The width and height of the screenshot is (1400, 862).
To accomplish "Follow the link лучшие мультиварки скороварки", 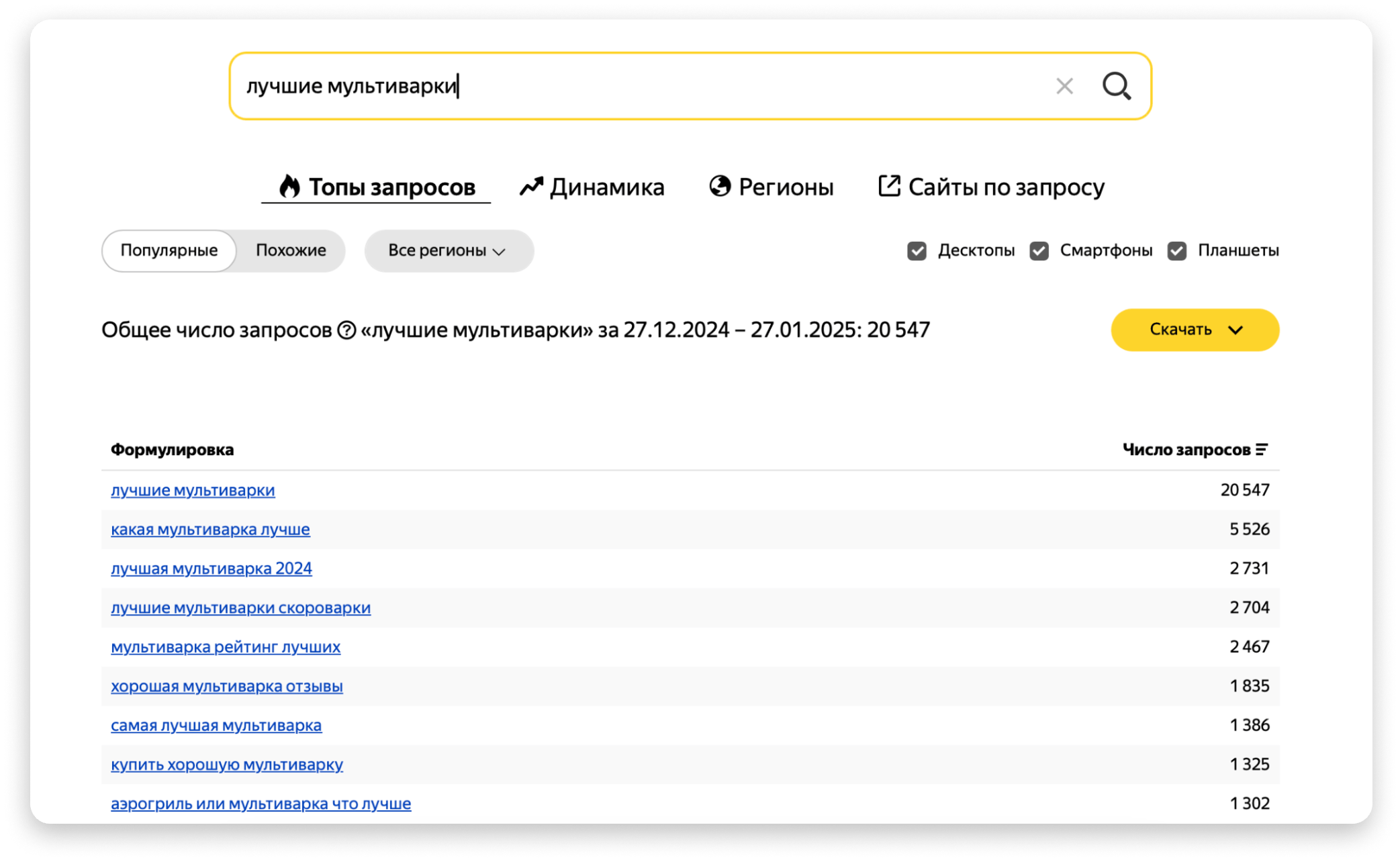I will 240,608.
